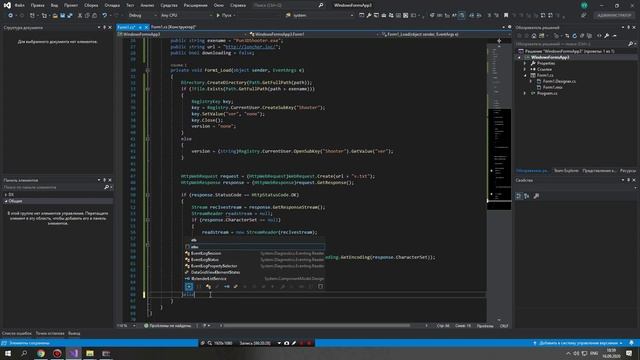The width and height of the screenshot is (640, 360).
Task: Open the Сборка menu
Action: point(91,5)
